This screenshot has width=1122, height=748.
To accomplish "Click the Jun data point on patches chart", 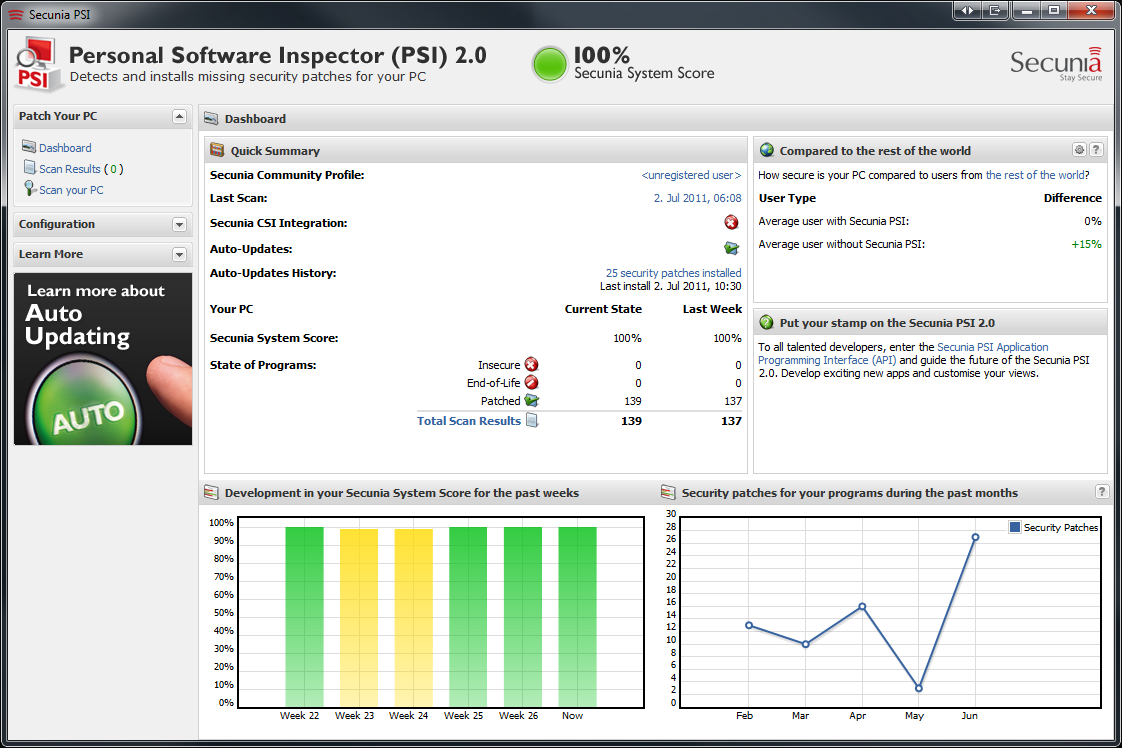I will pos(975,537).
